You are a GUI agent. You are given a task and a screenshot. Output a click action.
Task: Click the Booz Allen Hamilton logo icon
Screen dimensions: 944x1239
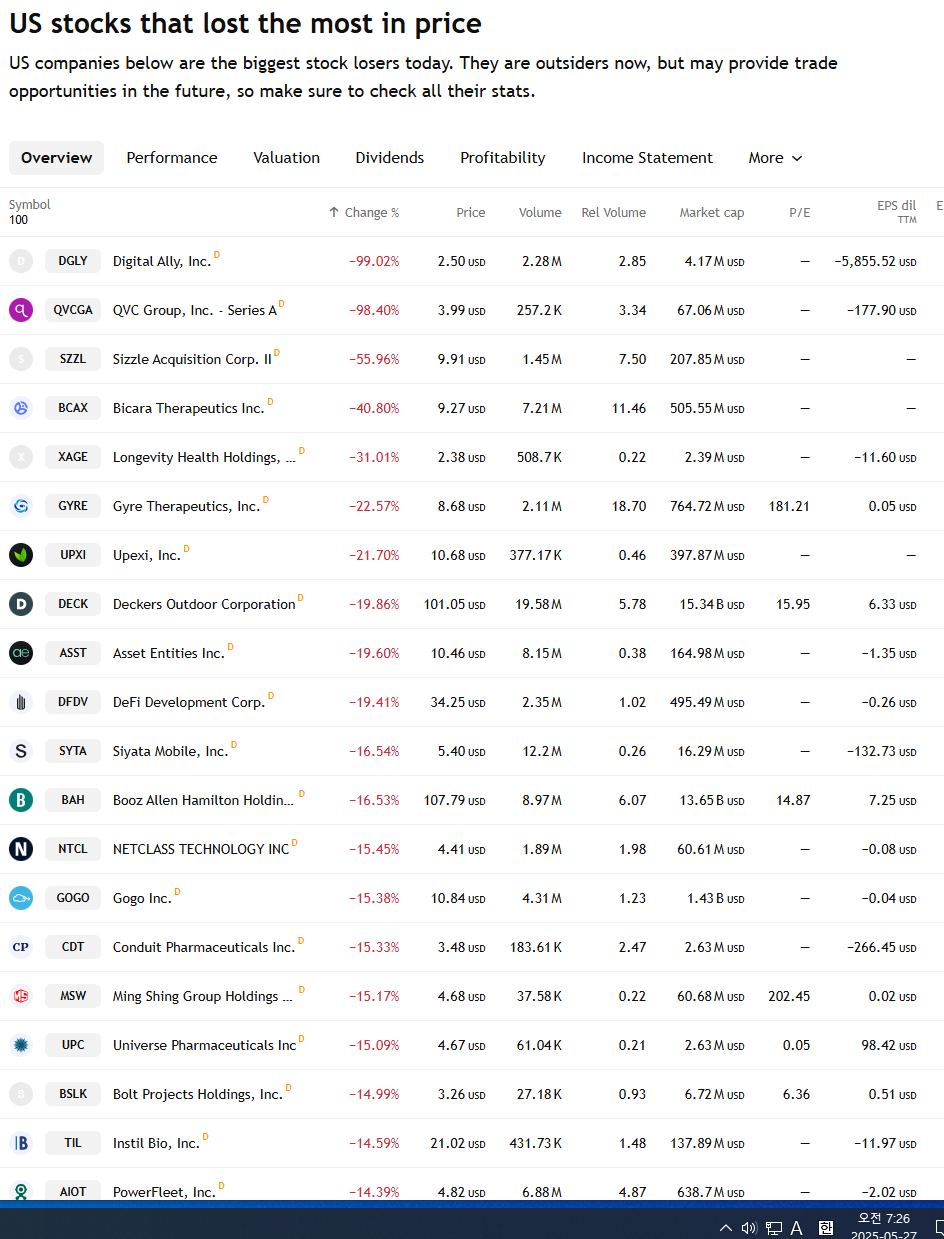tap(21, 800)
